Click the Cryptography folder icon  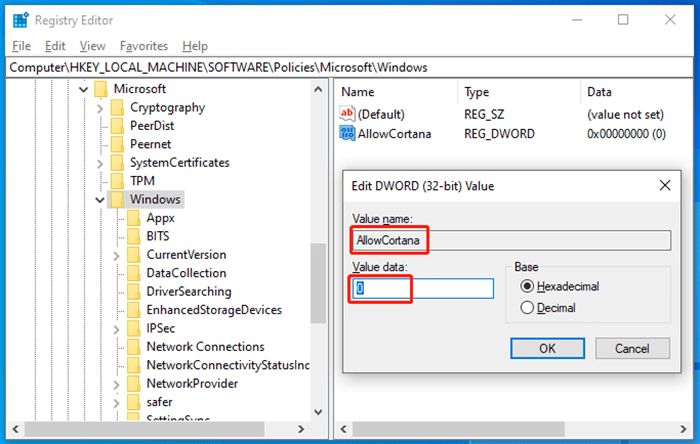[117, 107]
